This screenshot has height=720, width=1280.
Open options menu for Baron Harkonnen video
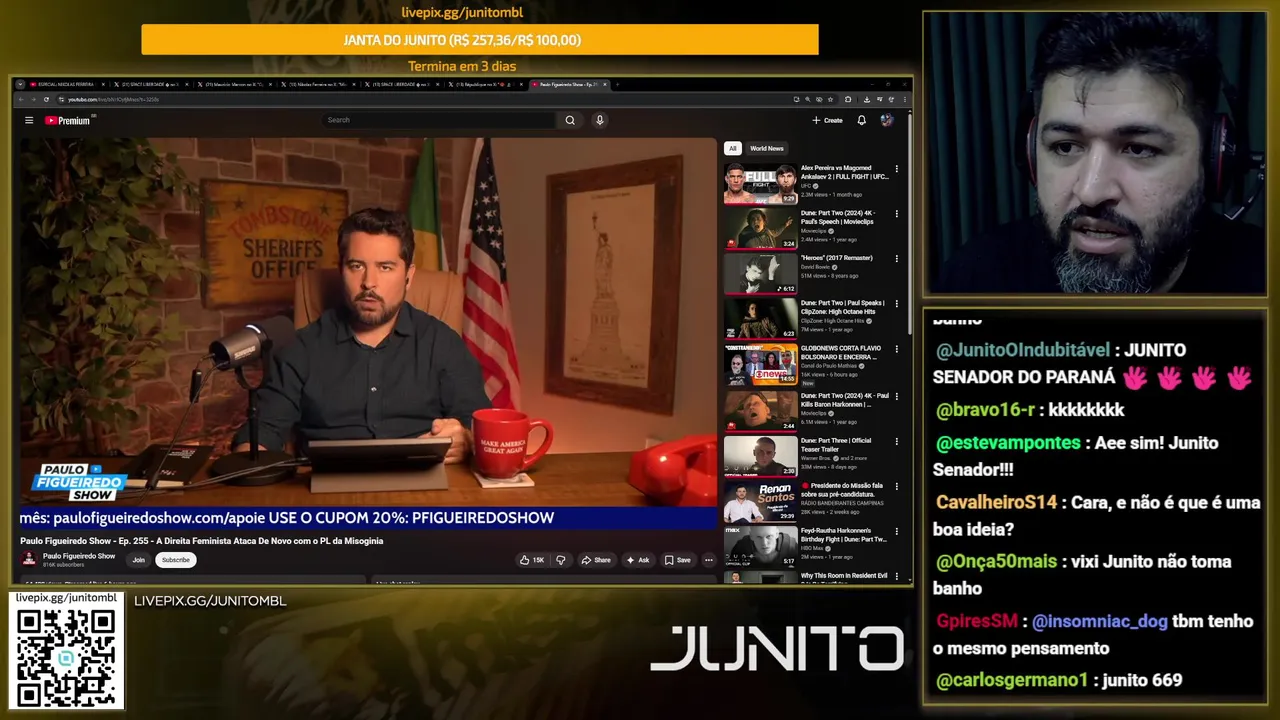click(x=896, y=395)
